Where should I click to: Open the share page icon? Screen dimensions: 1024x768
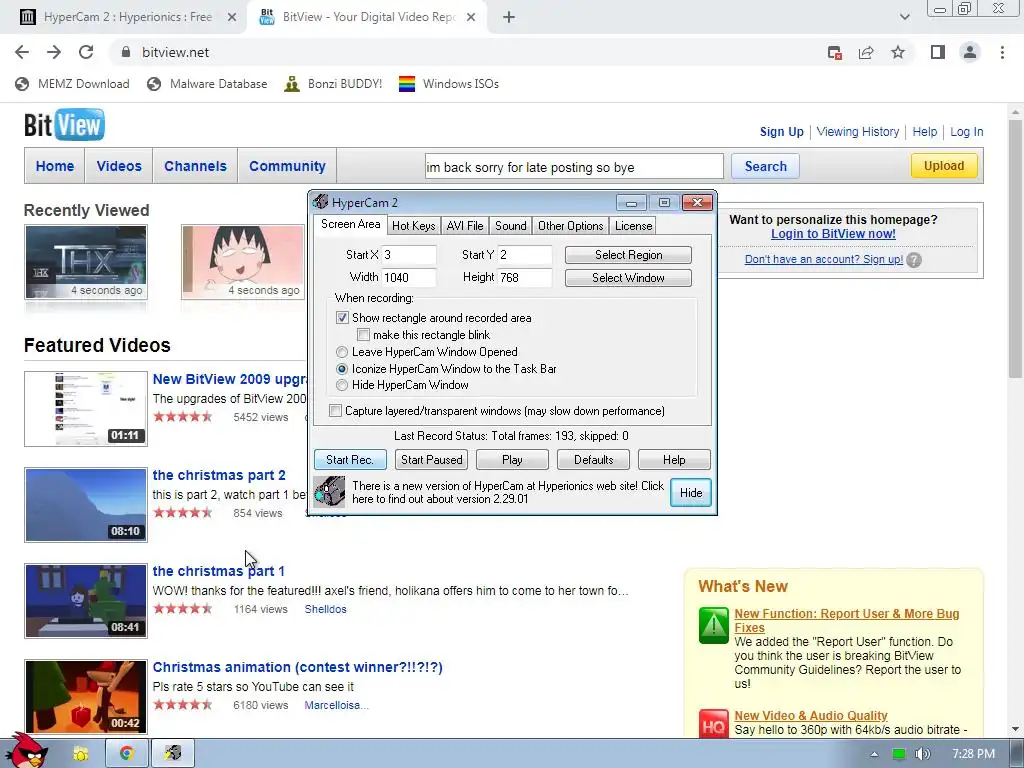pos(866,52)
